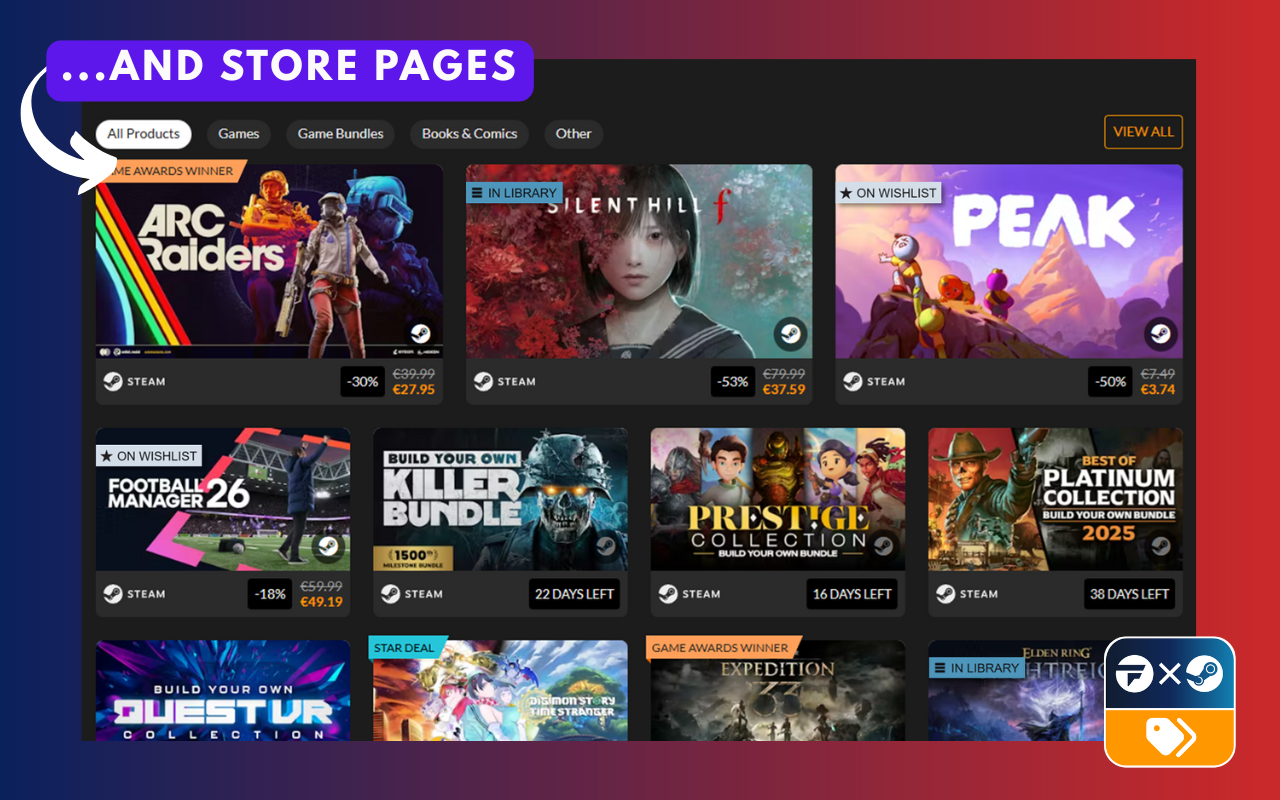Click the Steam icon on ARC Raiders artwork
1280x800 pixels.
click(x=420, y=335)
